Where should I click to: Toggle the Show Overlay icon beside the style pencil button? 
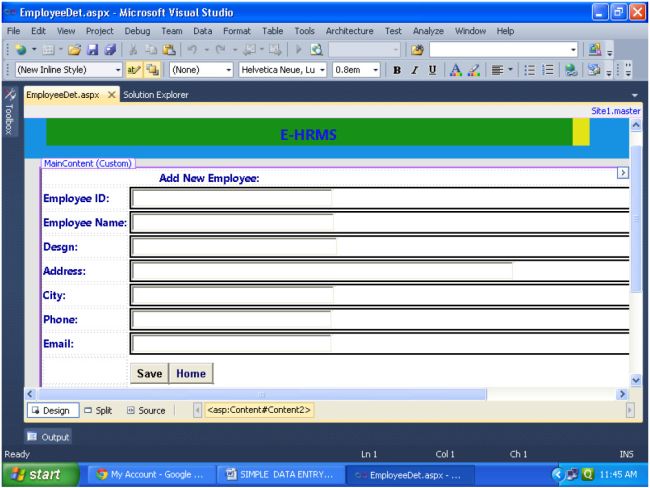tap(152, 70)
